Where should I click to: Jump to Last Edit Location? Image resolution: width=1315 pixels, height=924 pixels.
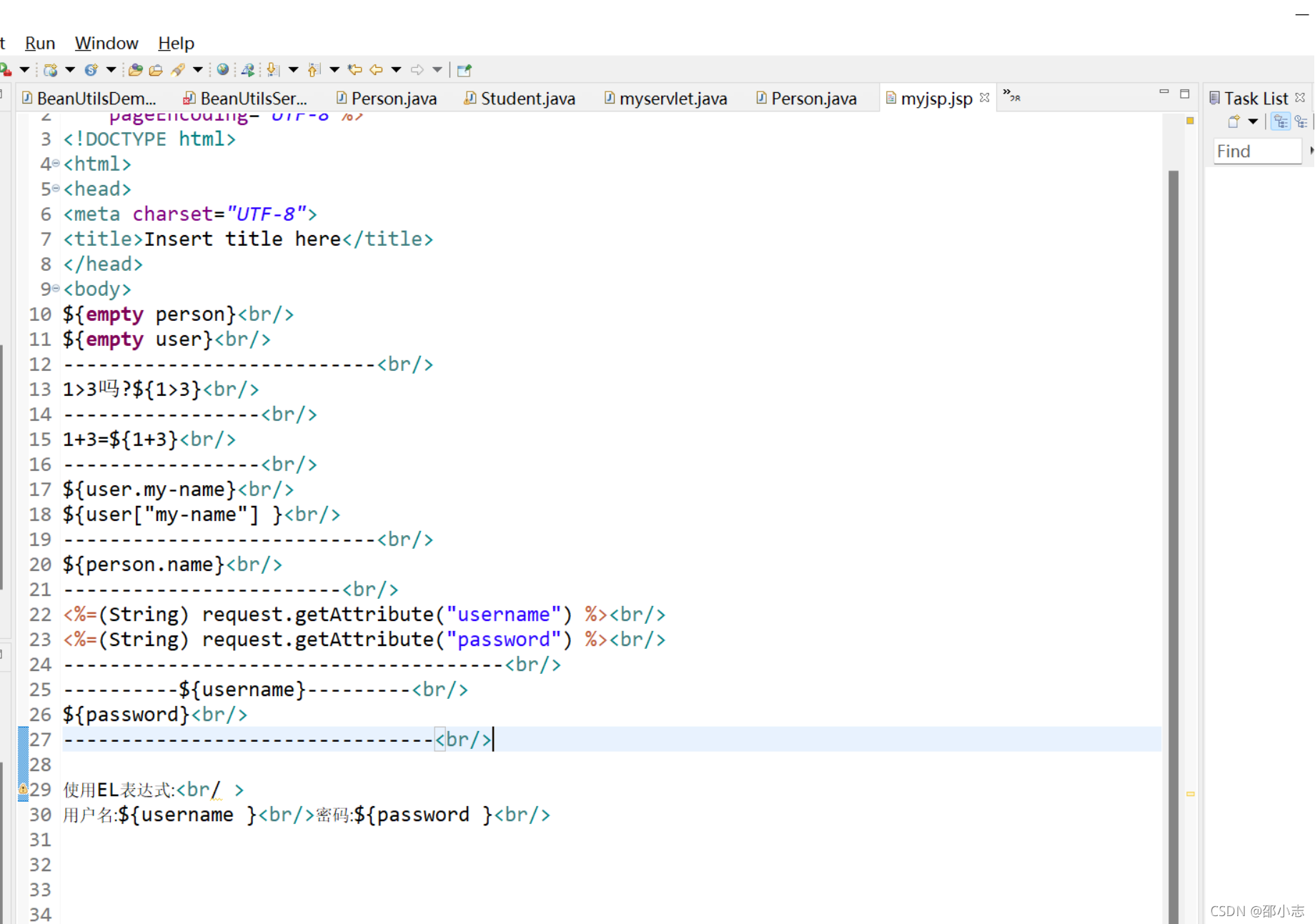[354, 70]
